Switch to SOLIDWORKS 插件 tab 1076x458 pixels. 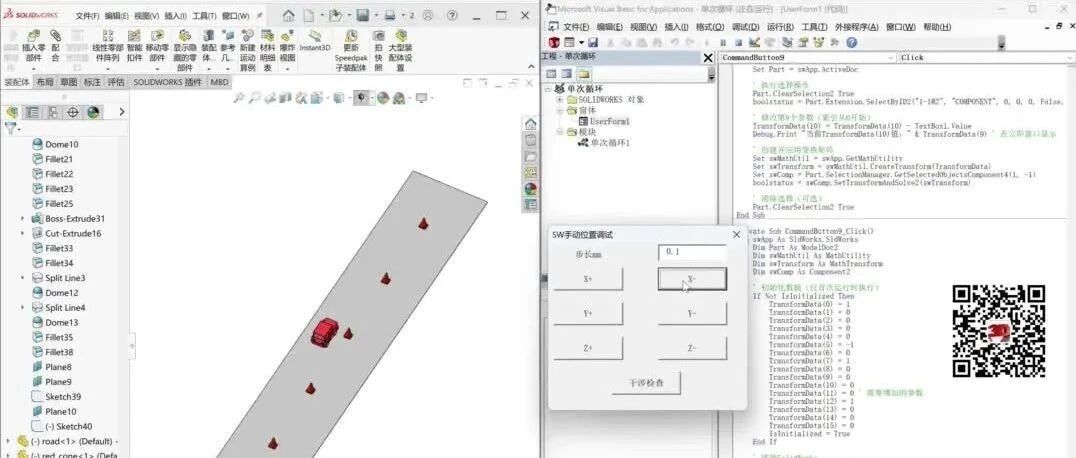[167, 82]
